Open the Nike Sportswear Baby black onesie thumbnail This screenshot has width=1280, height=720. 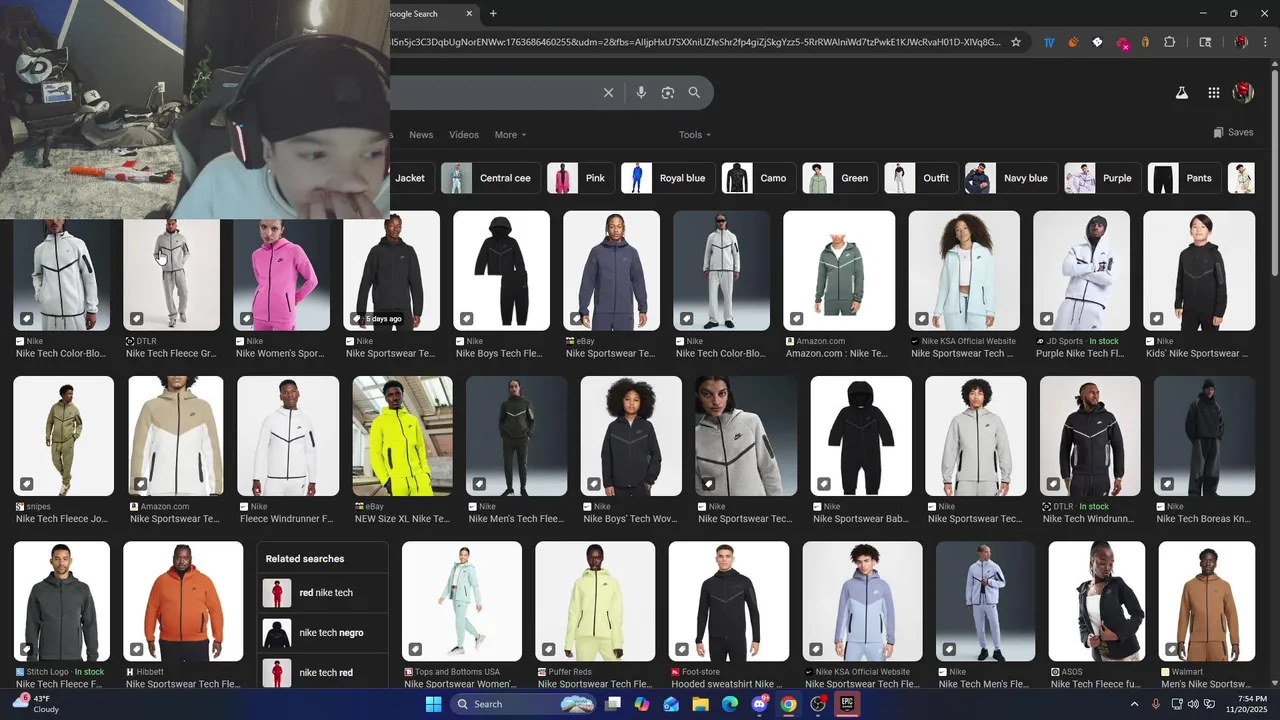click(861, 436)
